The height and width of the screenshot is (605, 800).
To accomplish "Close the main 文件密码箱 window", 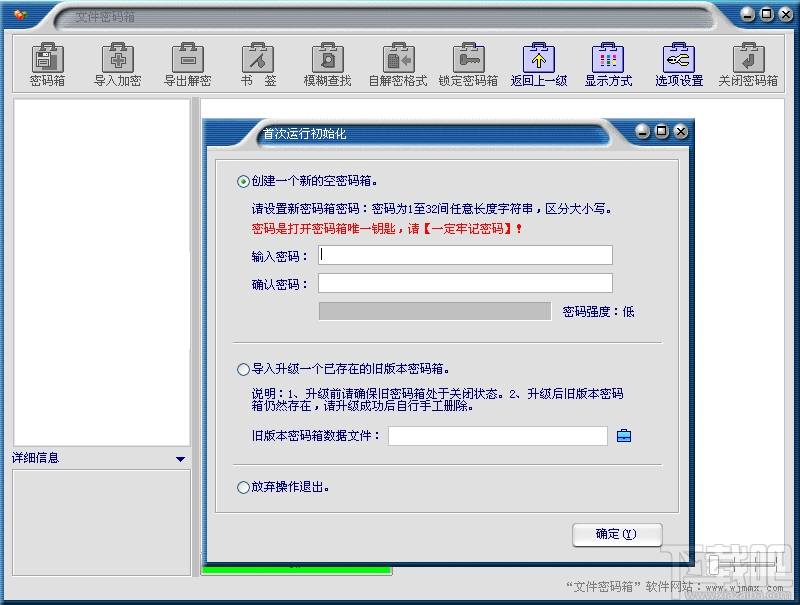I will 786,14.
